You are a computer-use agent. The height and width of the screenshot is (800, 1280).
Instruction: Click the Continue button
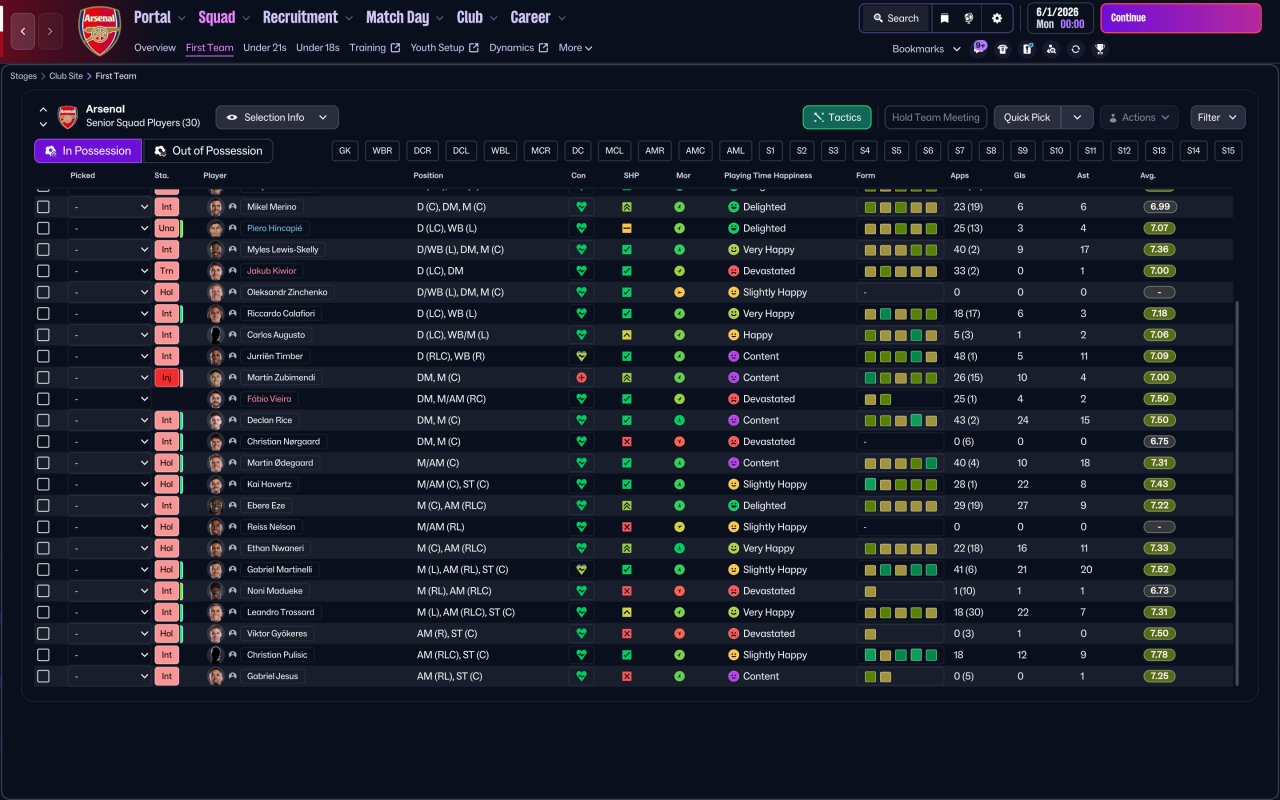tap(1181, 18)
